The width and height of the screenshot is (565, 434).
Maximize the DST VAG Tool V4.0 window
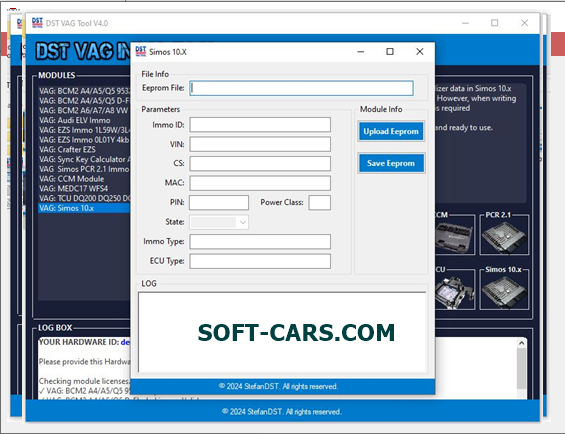(x=495, y=23)
